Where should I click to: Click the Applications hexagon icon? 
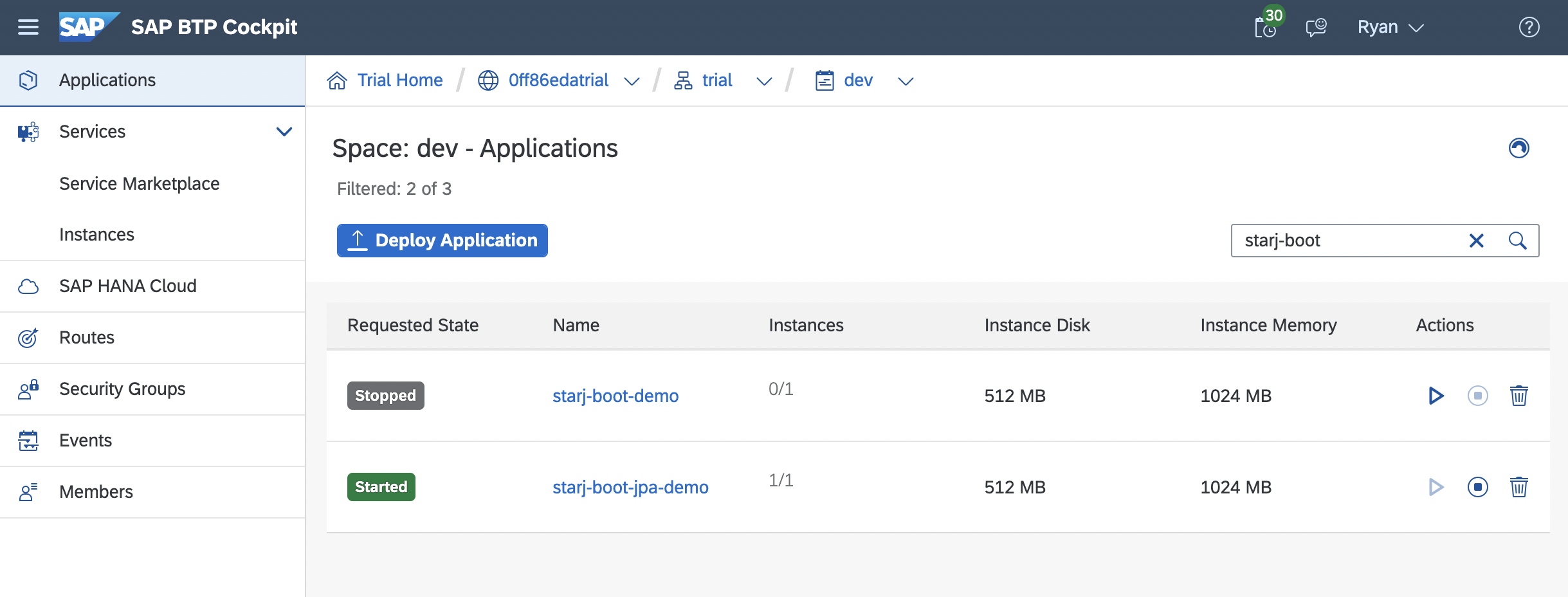[x=28, y=80]
